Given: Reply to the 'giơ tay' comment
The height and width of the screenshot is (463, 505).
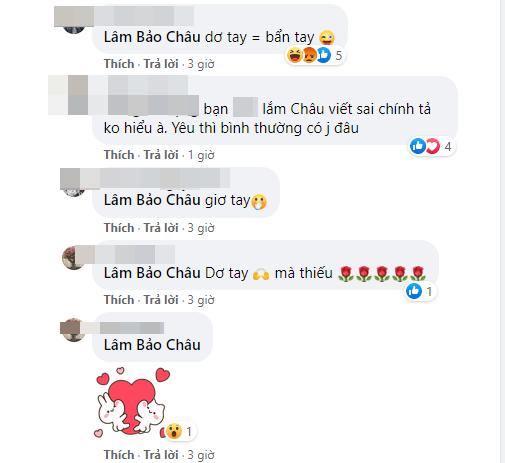Looking at the screenshot, I should point(161,228).
